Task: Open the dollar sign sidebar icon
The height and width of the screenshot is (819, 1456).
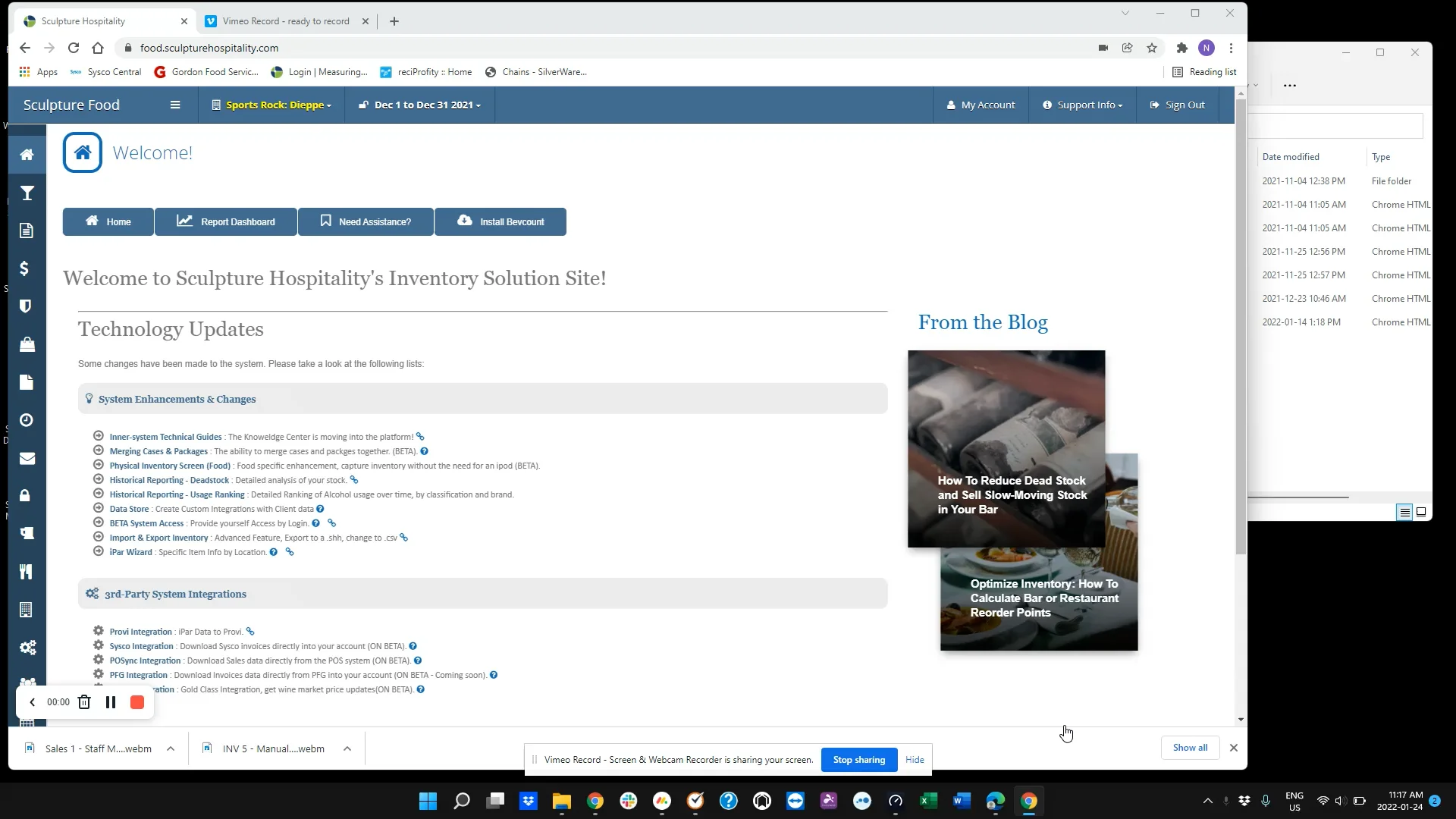Action: (x=24, y=268)
